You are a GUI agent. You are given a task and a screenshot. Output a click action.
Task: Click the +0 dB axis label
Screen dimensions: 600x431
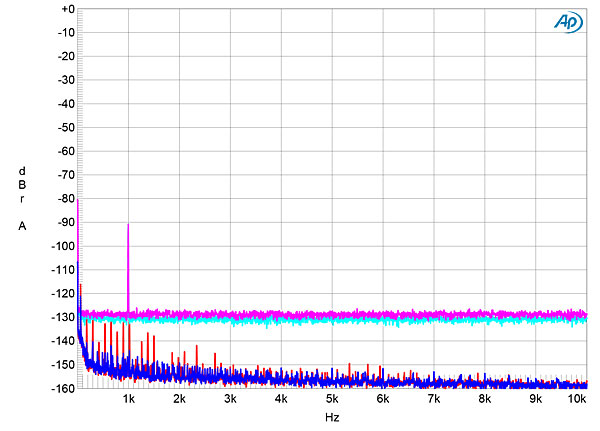67,9
